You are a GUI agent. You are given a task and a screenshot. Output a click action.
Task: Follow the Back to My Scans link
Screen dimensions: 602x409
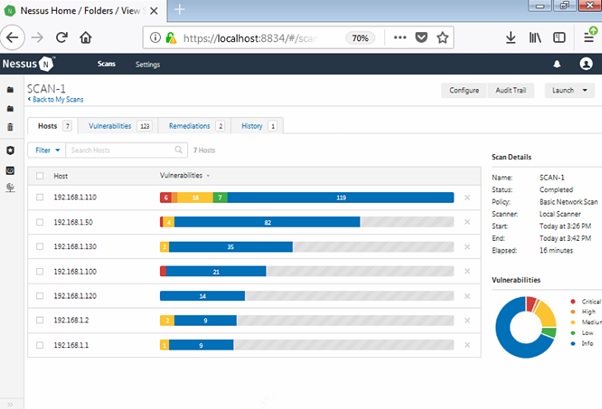[x=57, y=101]
